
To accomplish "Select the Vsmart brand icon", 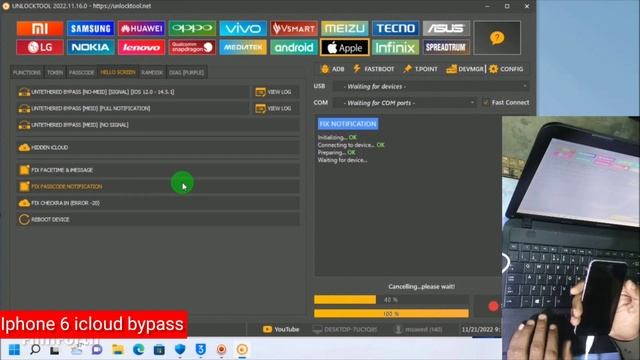I will [x=293, y=28].
